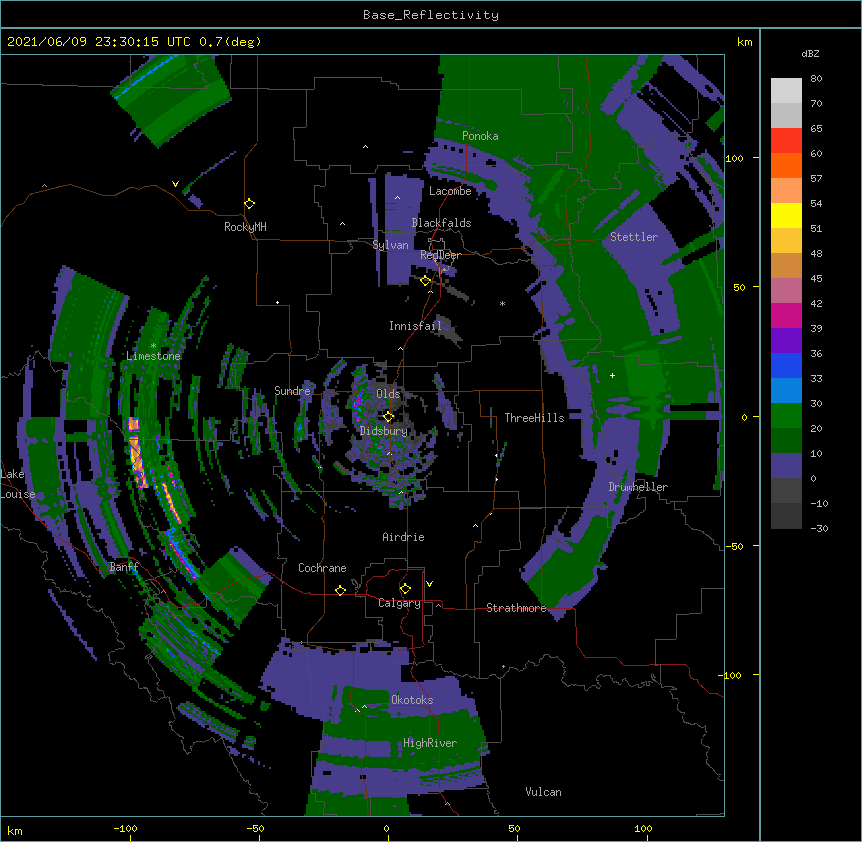Screen dimensions: 862x842
Task: Select the bright yellow 54-51 dBZ legend band
Action: (x=786, y=216)
